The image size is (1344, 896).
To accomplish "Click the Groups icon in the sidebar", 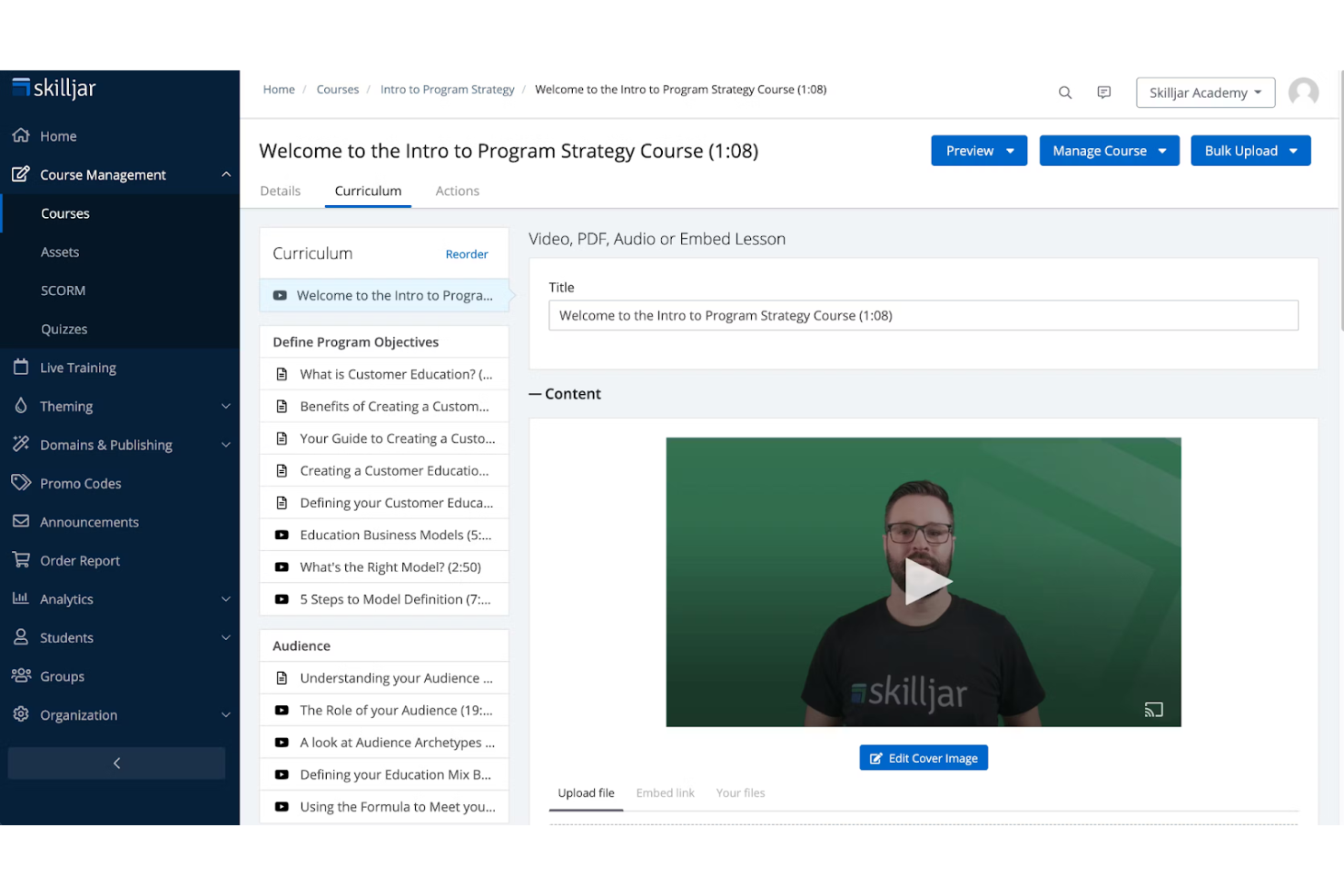I will point(22,675).
